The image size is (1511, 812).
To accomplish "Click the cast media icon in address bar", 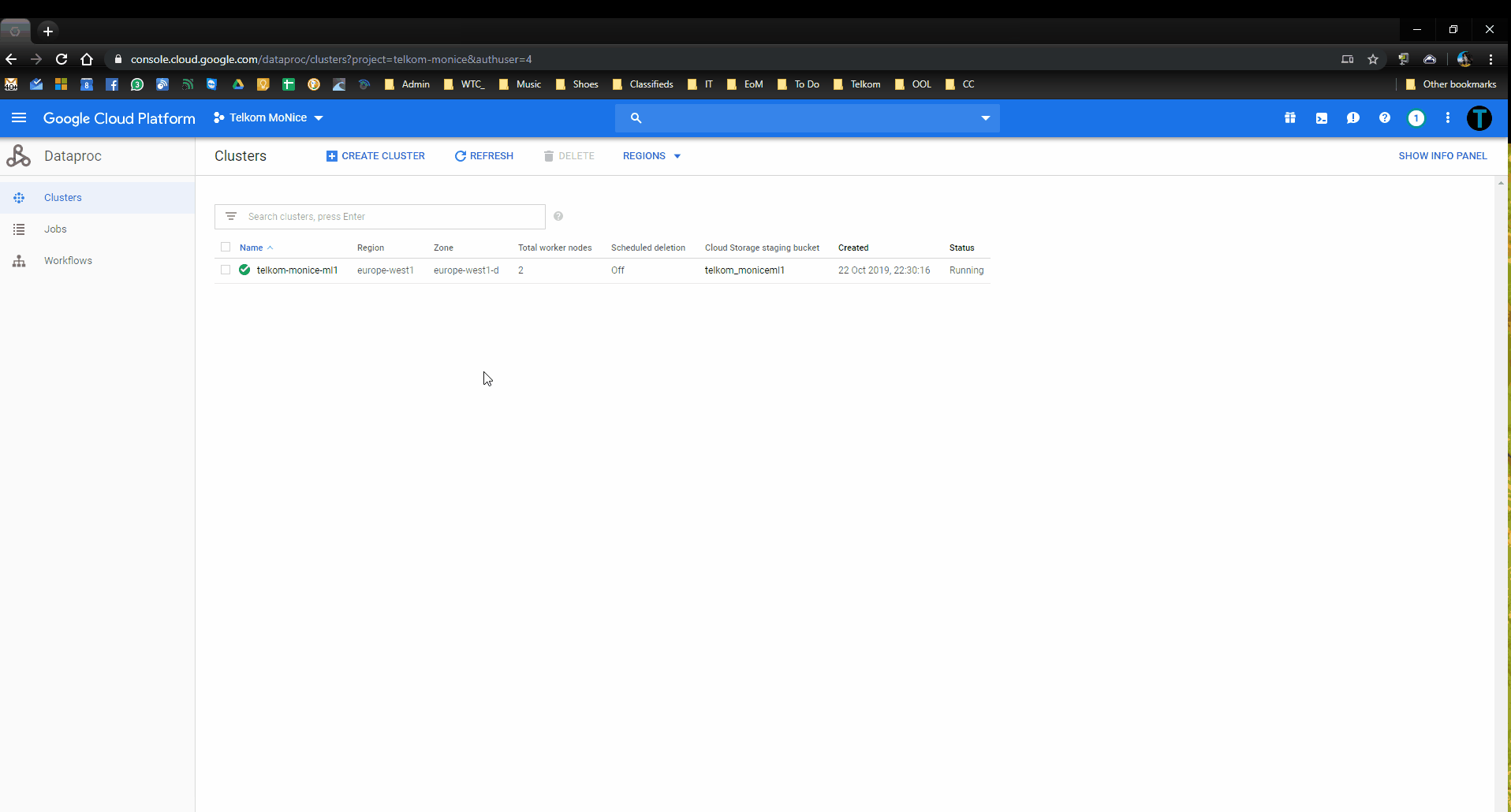I will [x=1348, y=59].
